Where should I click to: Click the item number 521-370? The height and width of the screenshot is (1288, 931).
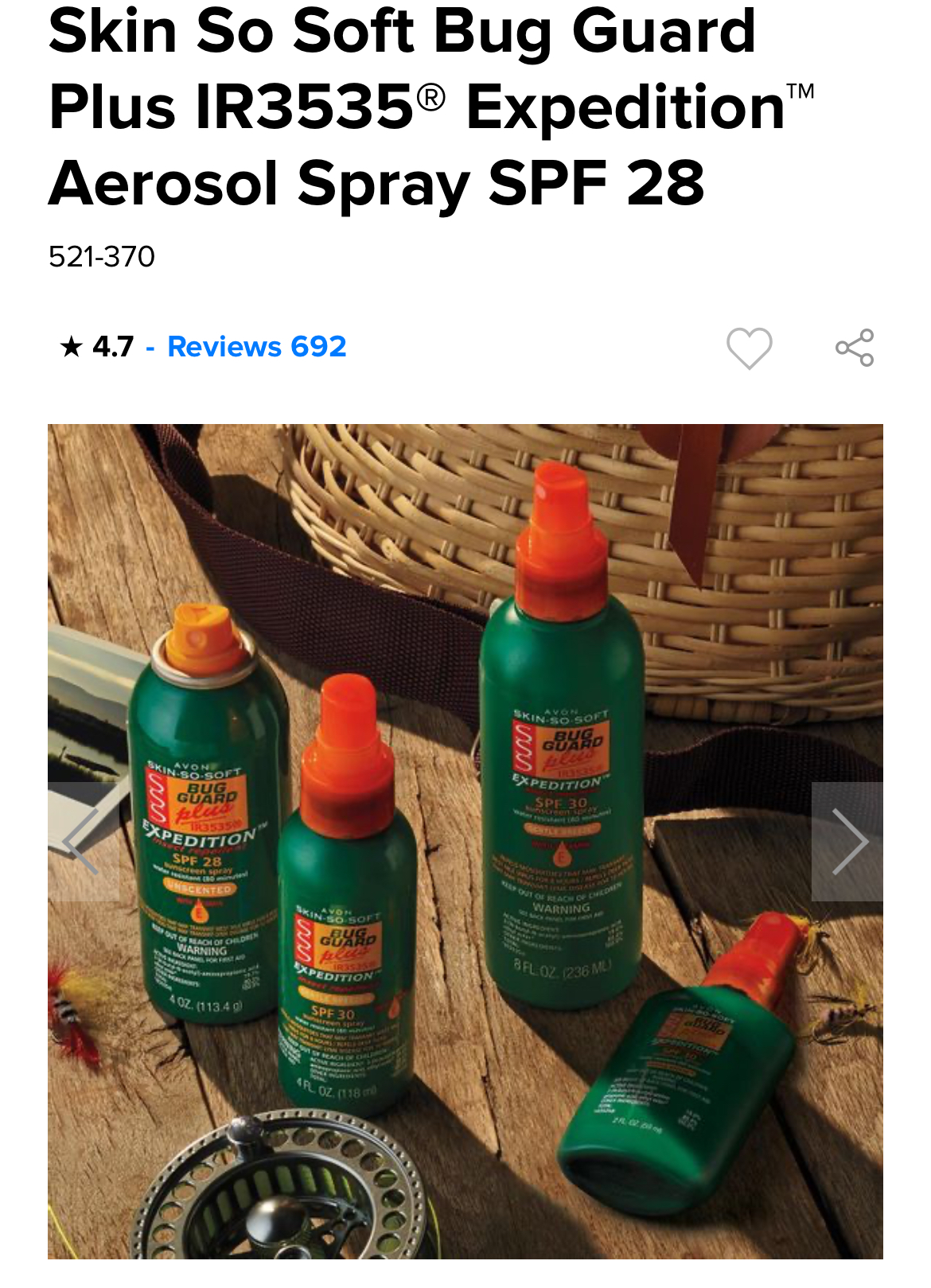[102, 257]
